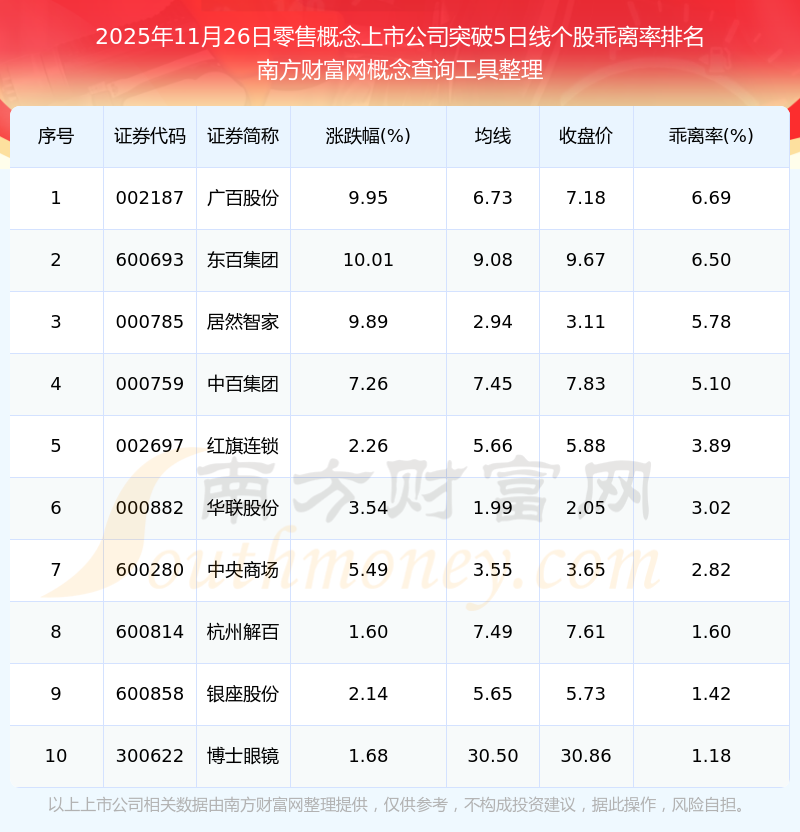Click the stock name 杭州解百
This screenshot has height=832, width=800.
point(243,632)
